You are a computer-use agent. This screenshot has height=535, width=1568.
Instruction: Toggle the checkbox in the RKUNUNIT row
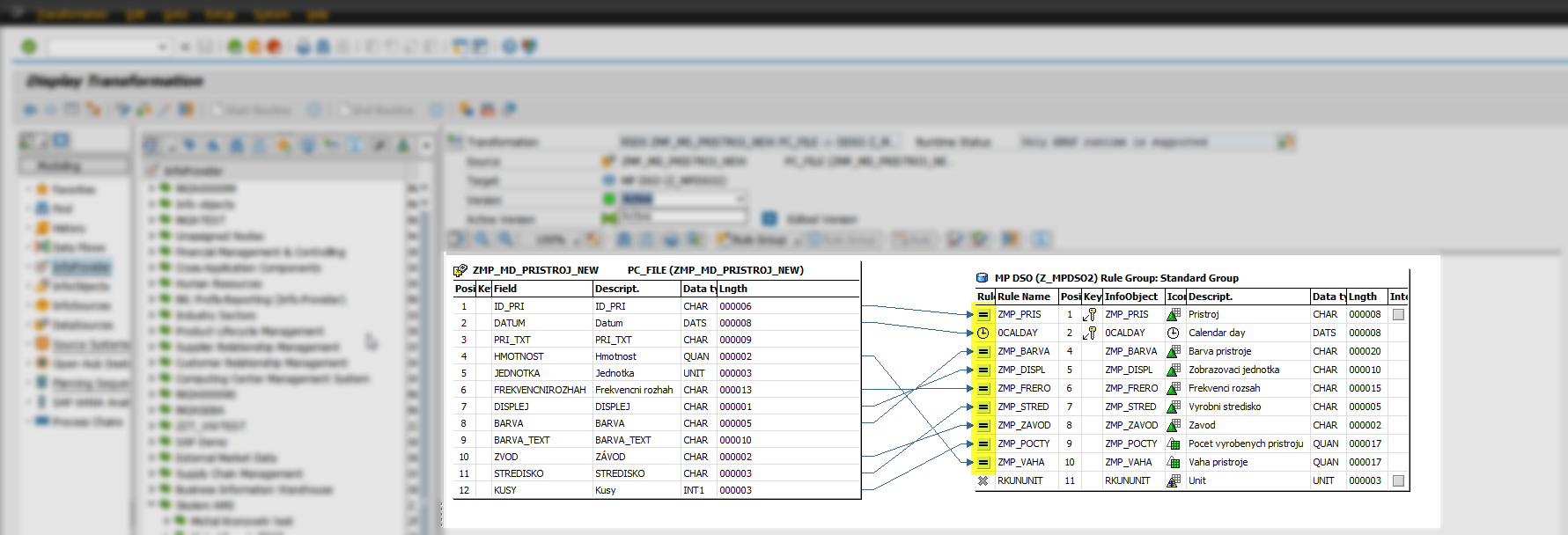pyautogui.click(x=1398, y=480)
